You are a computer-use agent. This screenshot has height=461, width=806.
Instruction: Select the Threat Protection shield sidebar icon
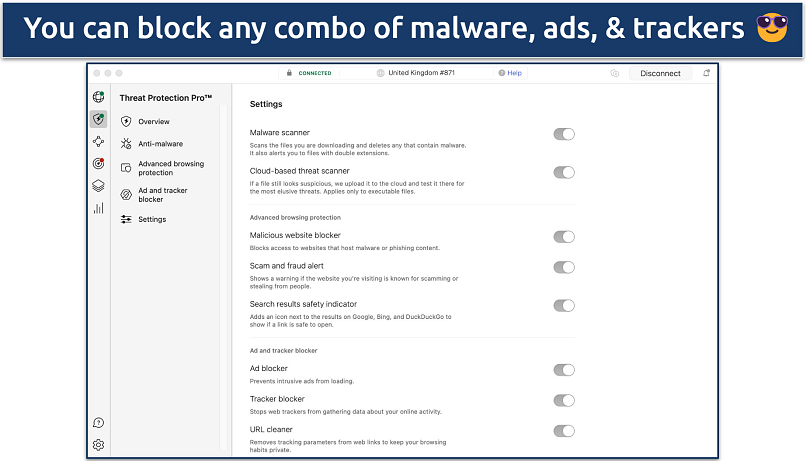coord(98,119)
